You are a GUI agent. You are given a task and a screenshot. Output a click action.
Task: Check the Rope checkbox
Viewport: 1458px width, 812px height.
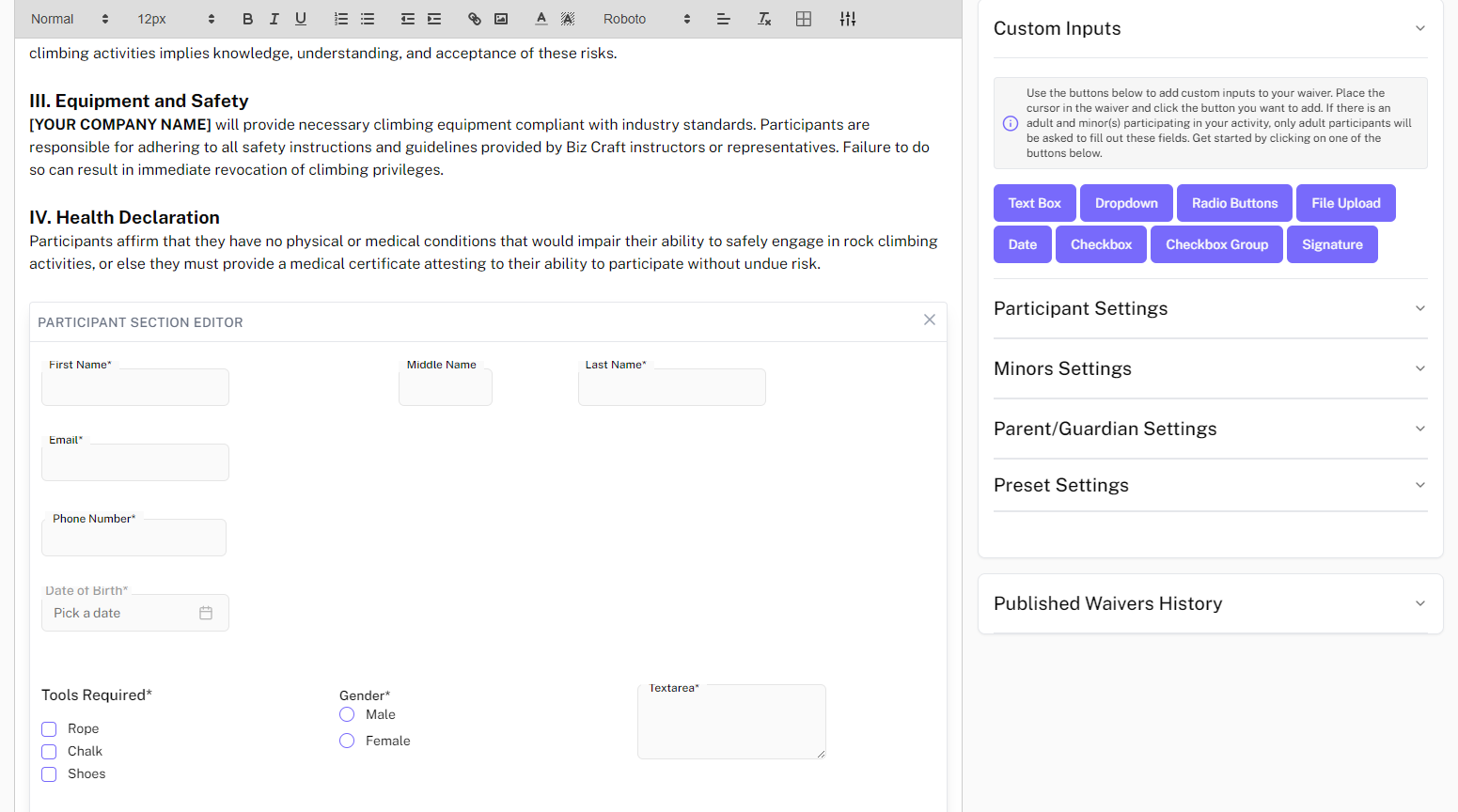point(49,729)
